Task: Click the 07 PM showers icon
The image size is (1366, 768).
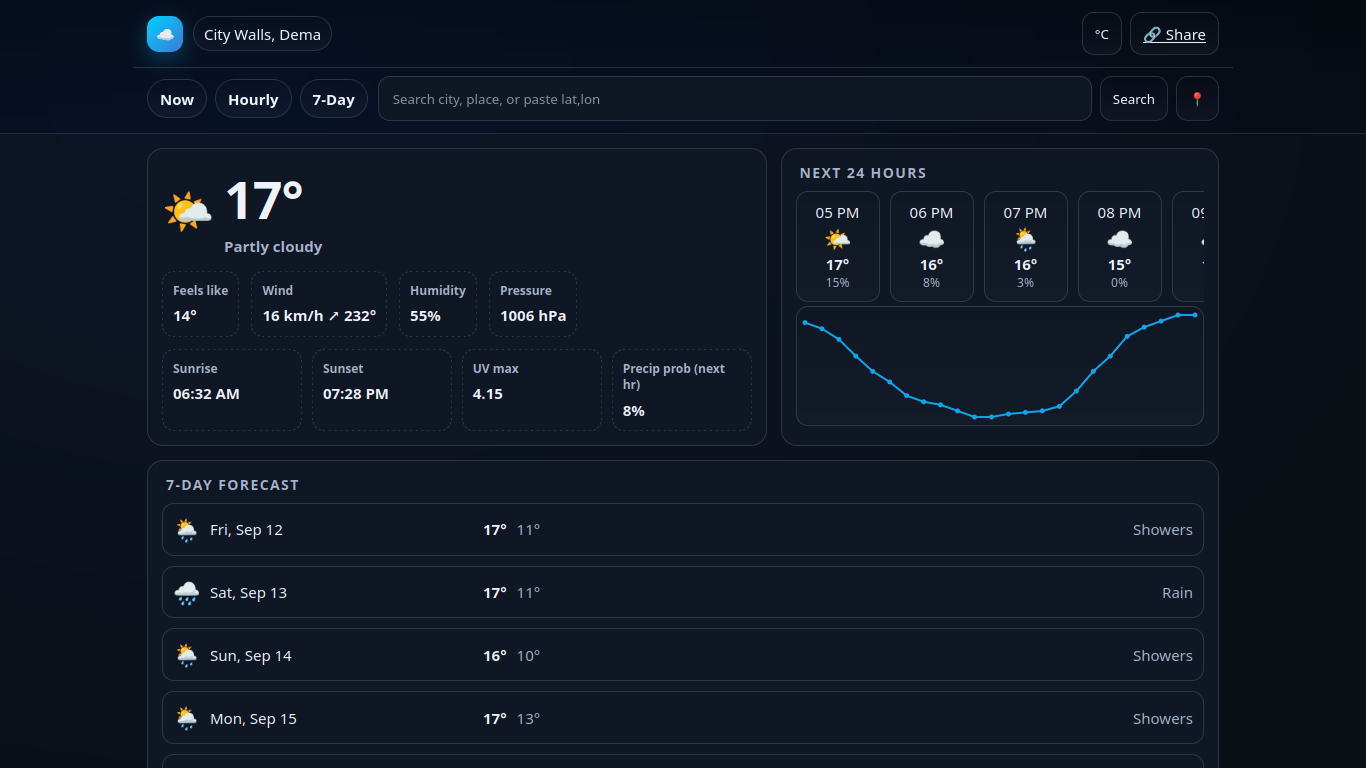Action: (x=1025, y=239)
